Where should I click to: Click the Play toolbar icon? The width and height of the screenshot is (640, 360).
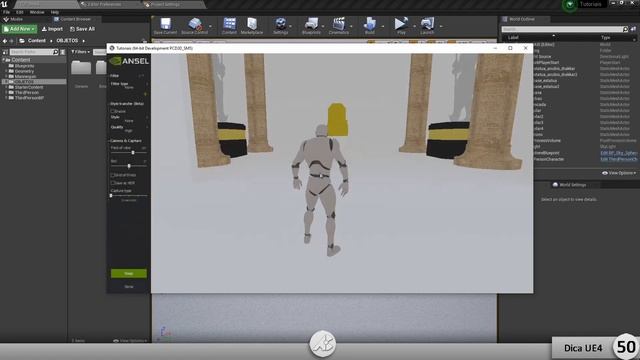401,24
